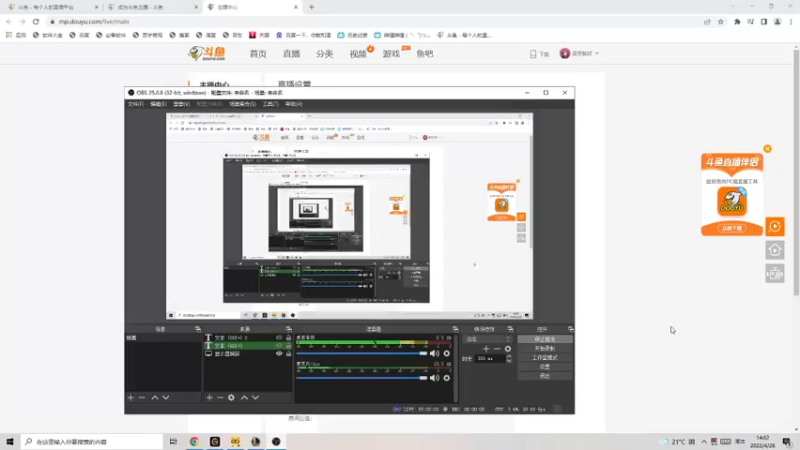The height and width of the screenshot is (450, 800).
Task: Remove the selected source with the minus icon
Action: tap(220, 397)
